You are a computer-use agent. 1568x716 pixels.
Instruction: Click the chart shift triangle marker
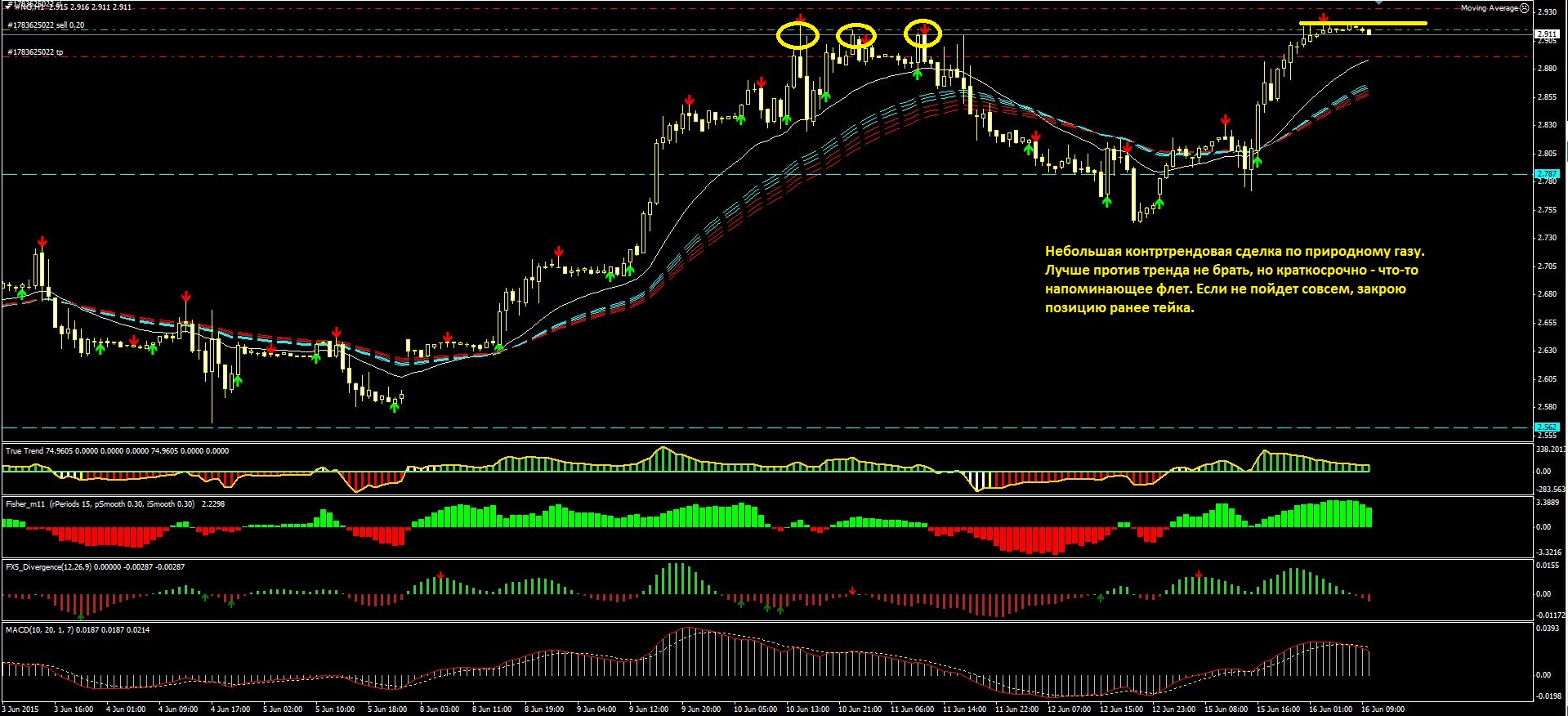click(x=1378, y=2)
